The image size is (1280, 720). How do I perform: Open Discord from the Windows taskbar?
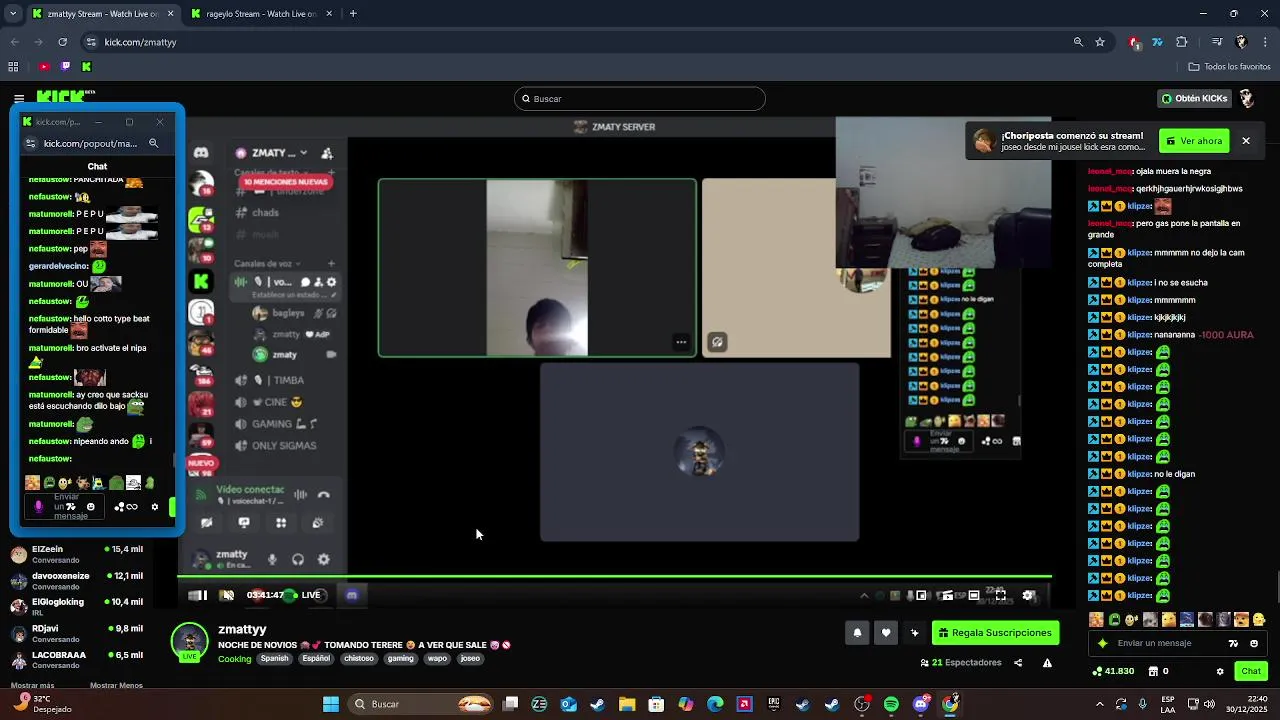921,704
